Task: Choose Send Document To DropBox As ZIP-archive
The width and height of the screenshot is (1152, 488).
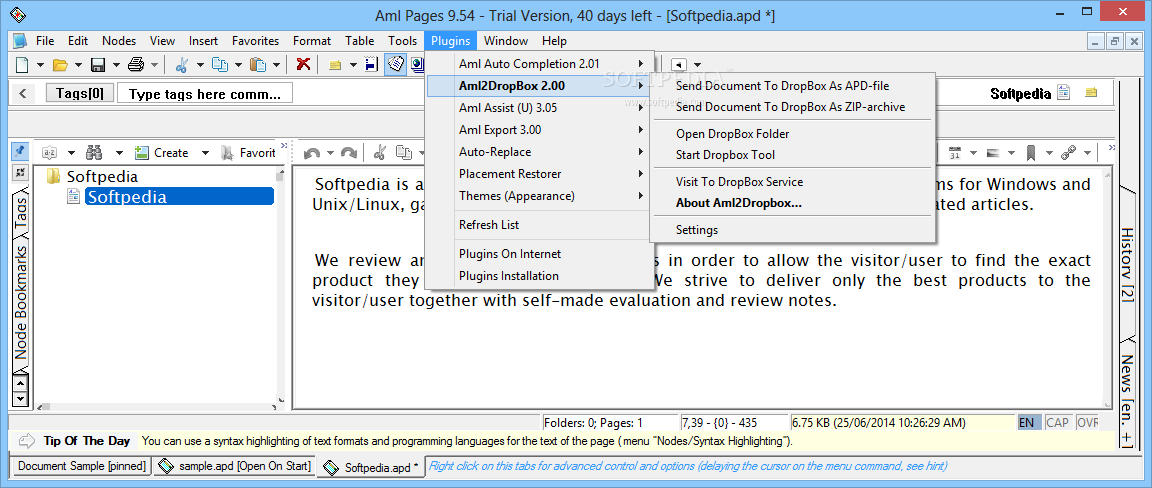Action: pyautogui.click(x=792, y=107)
